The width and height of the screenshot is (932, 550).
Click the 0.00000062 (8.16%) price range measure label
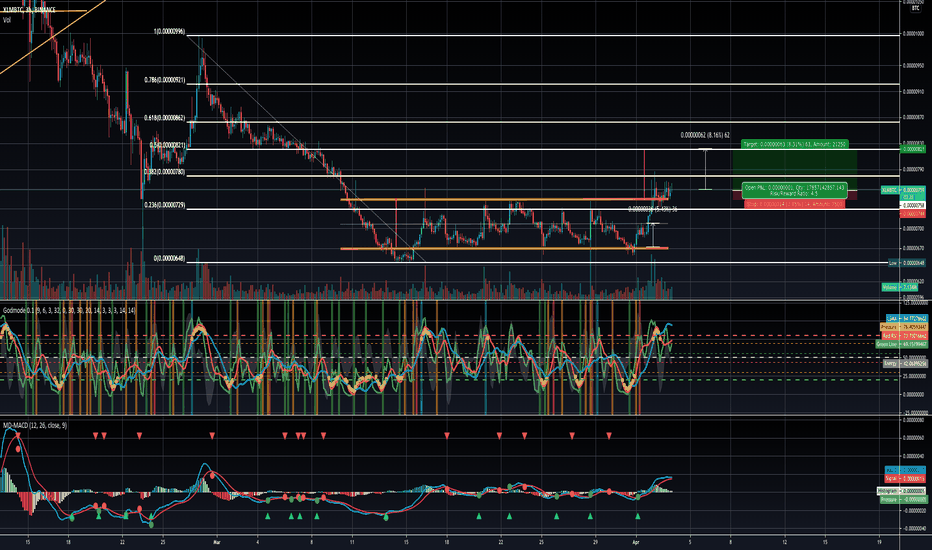pyautogui.click(x=705, y=136)
